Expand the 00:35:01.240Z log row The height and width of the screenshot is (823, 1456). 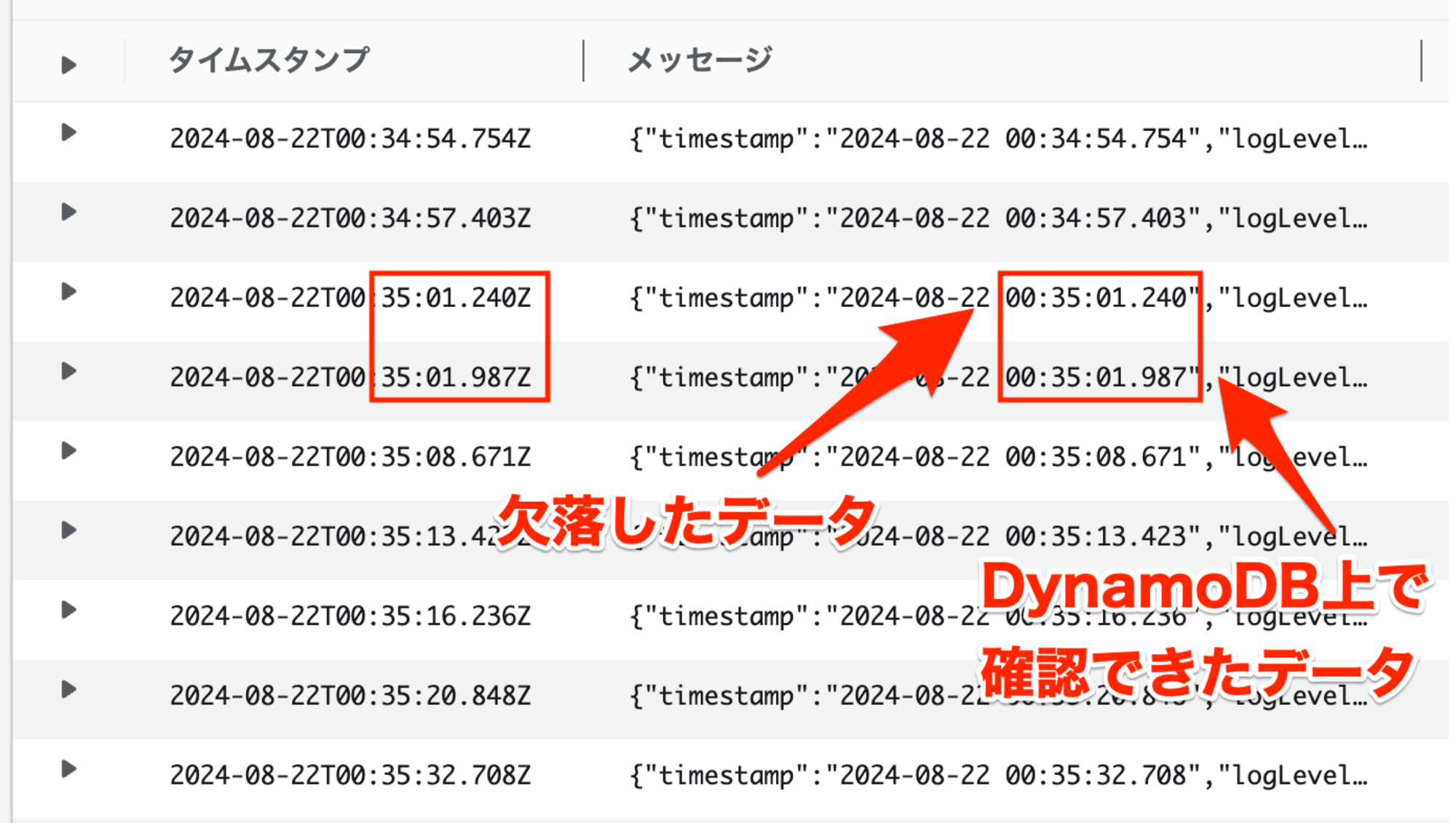pos(68,292)
